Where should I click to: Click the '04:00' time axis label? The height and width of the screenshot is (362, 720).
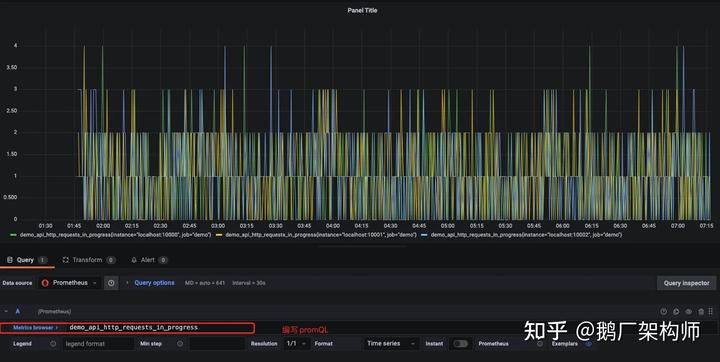tap(333, 226)
